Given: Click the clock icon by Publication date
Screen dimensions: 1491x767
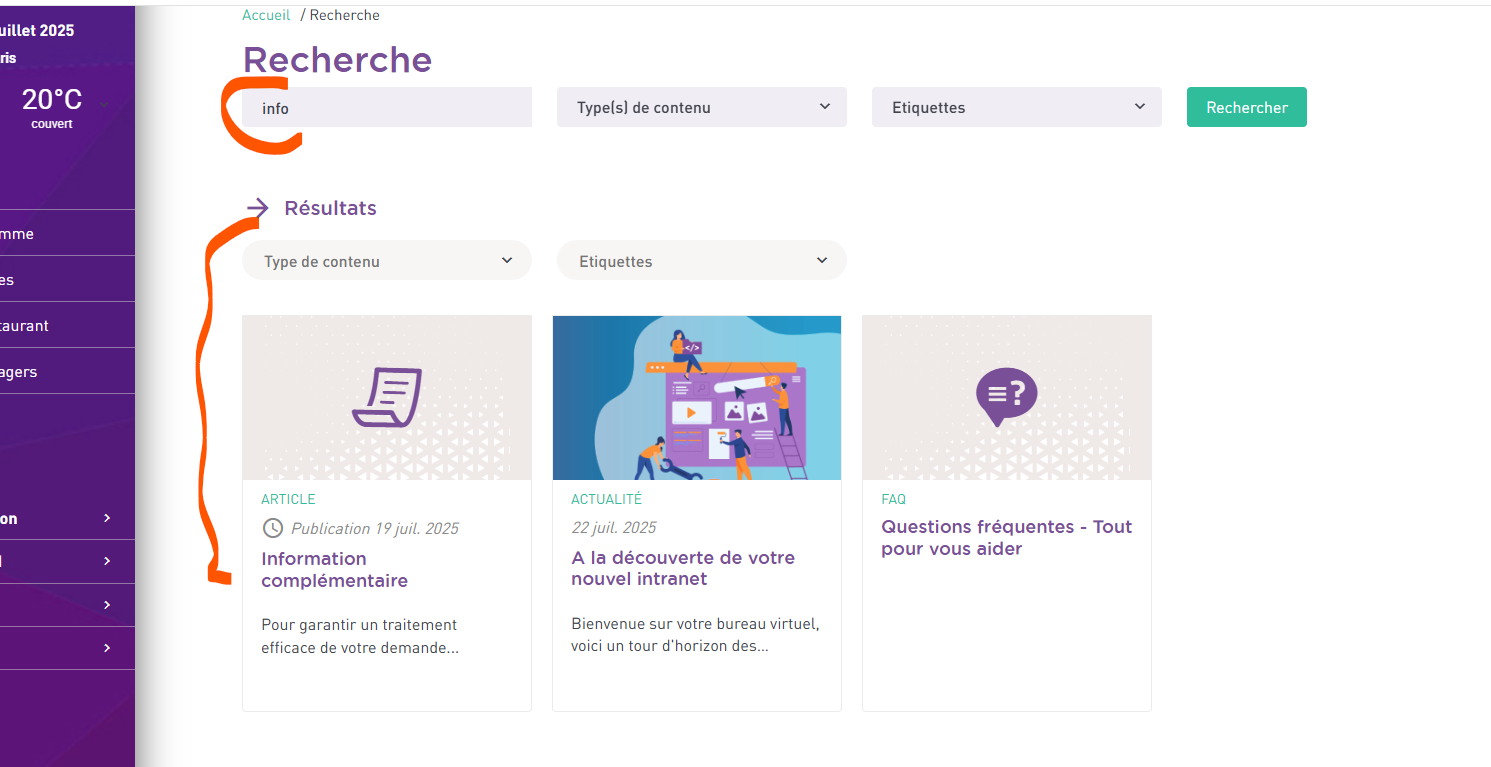Looking at the screenshot, I should [272, 528].
